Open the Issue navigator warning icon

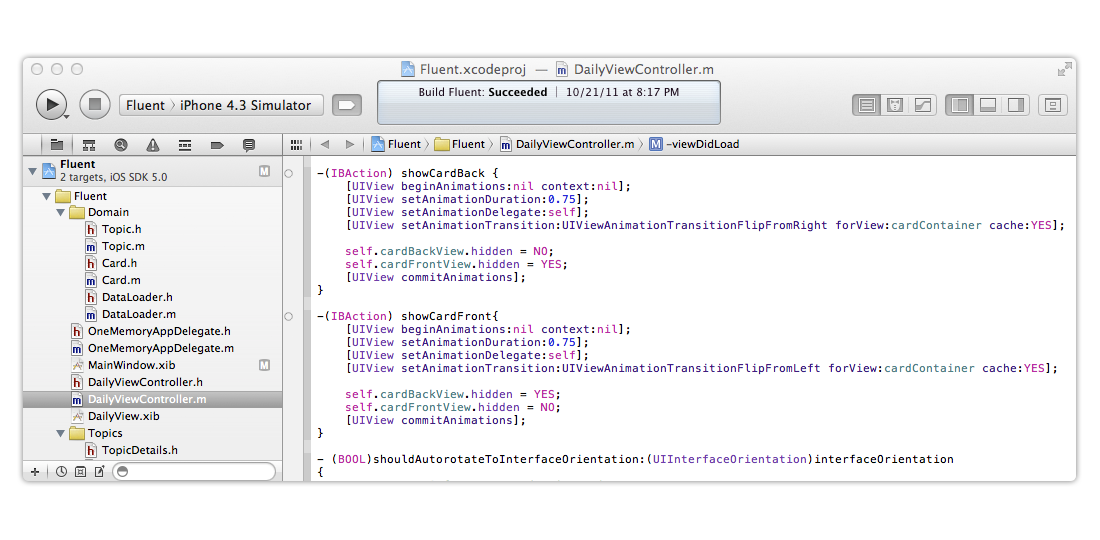coord(152,145)
